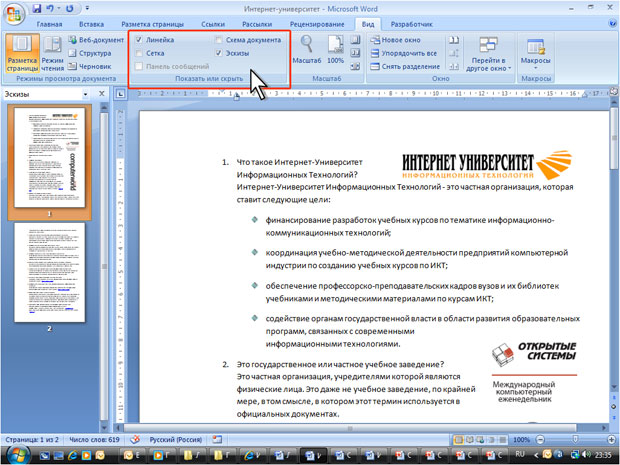Launch Internet Explorer from quick launch
620x465 pixels.
tap(72, 456)
